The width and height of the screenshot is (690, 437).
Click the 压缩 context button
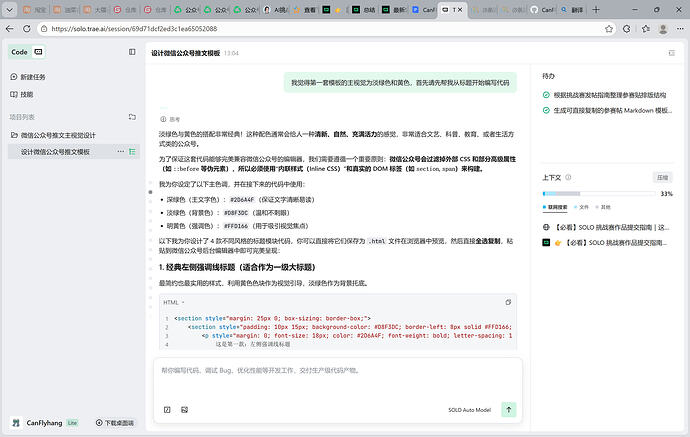click(662, 177)
